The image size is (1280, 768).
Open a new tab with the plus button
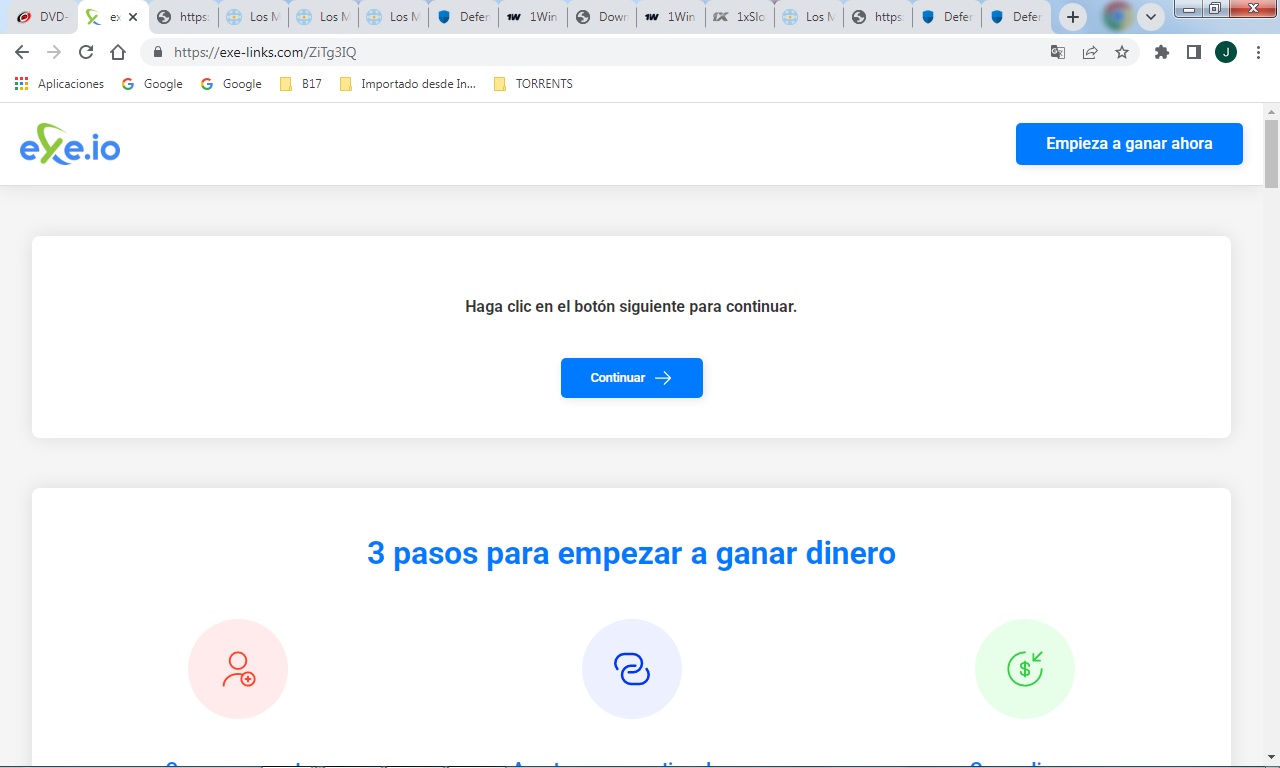pos(1073,17)
